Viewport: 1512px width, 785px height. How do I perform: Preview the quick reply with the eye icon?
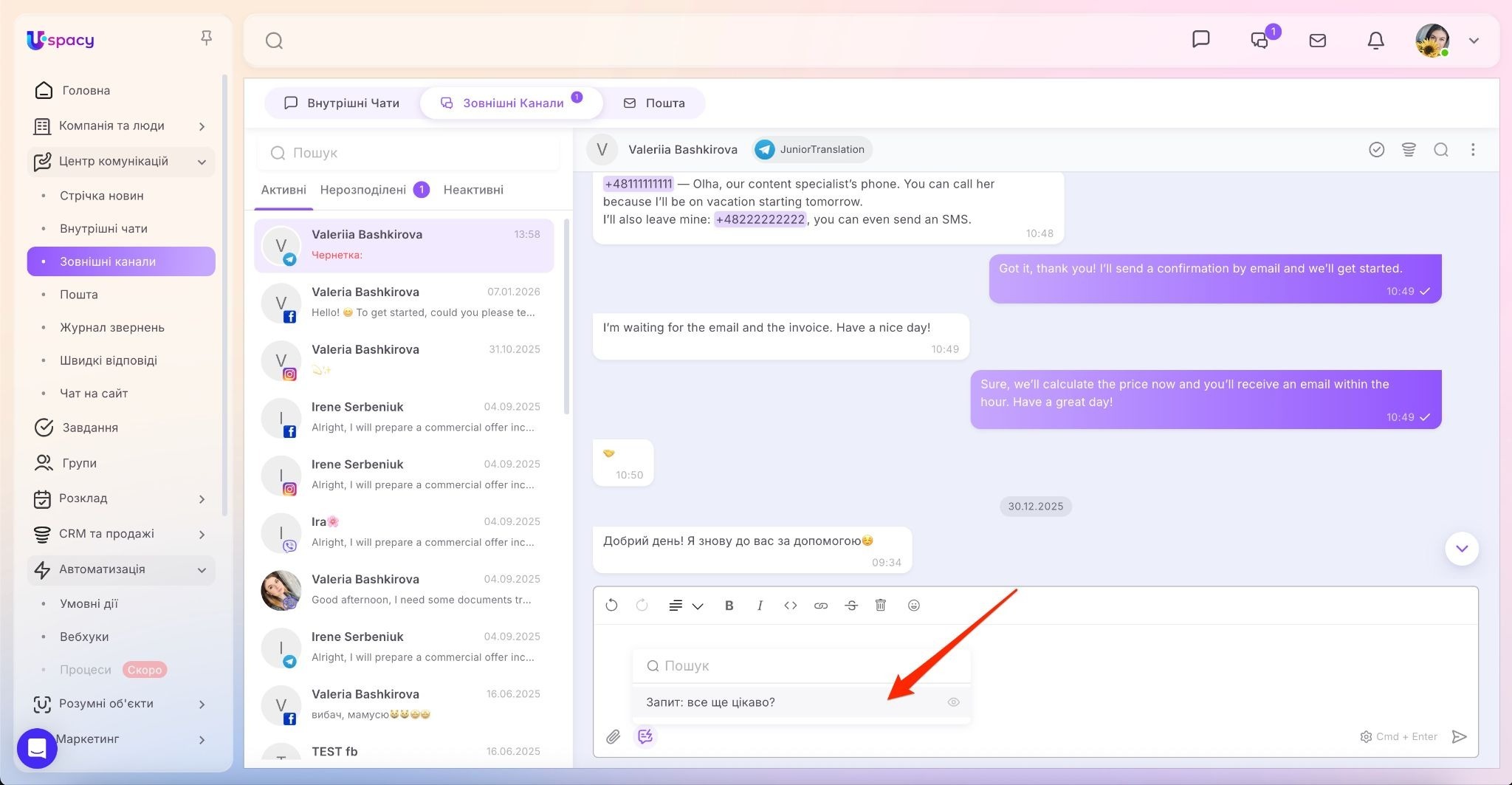[953, 702]
